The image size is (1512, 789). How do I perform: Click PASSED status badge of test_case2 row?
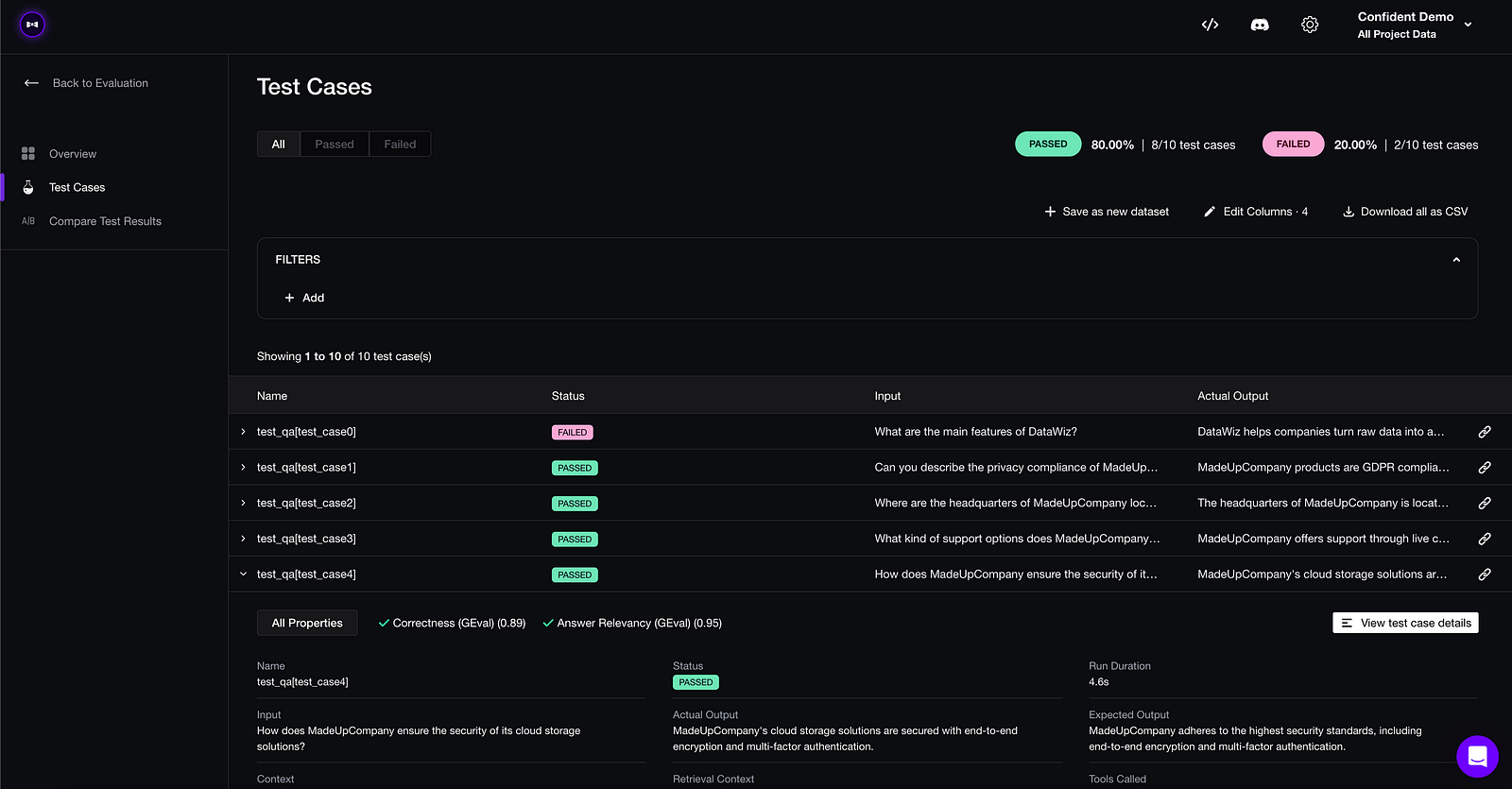[x=575, y=504]
